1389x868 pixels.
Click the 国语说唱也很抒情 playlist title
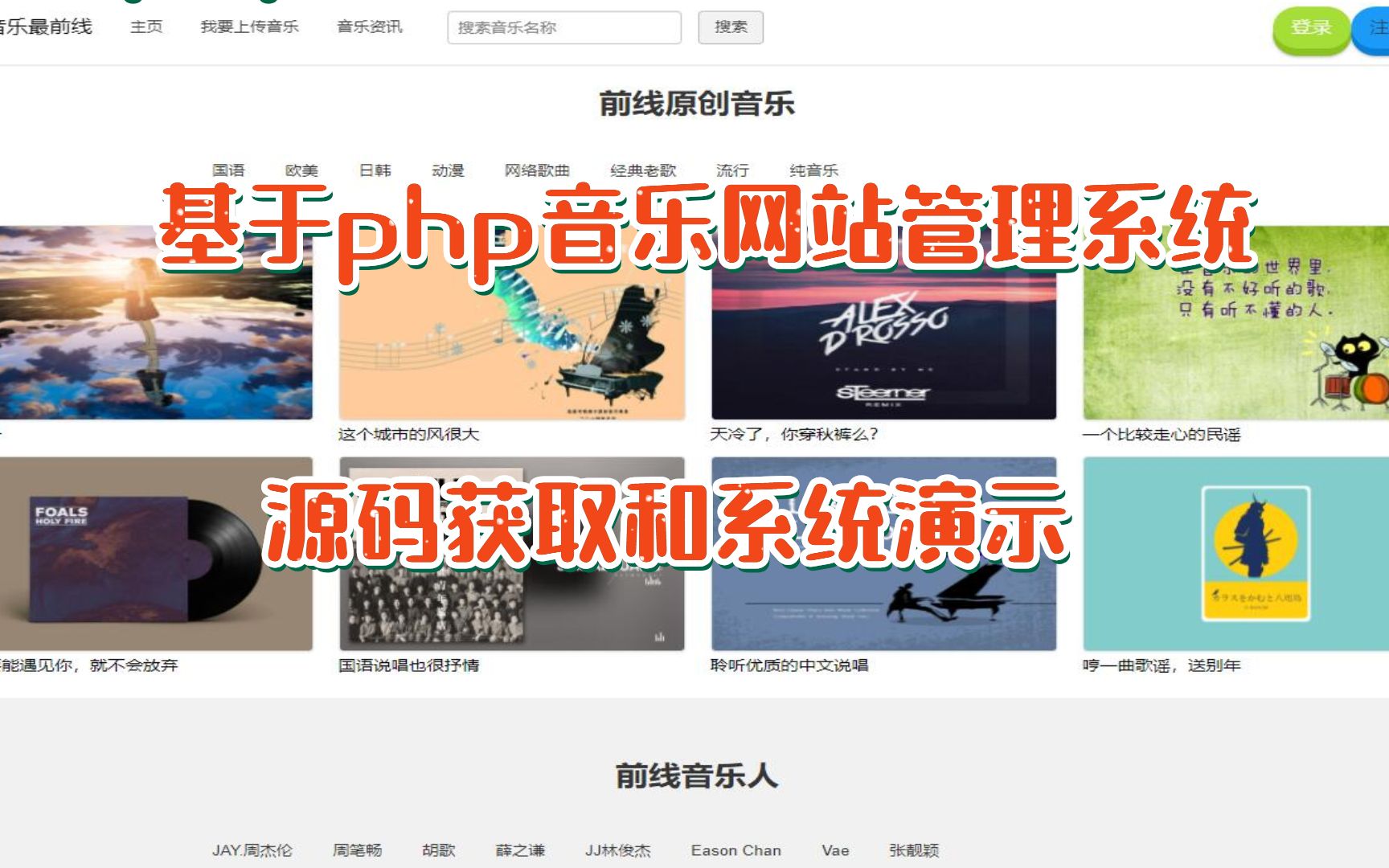click(408, 665)
